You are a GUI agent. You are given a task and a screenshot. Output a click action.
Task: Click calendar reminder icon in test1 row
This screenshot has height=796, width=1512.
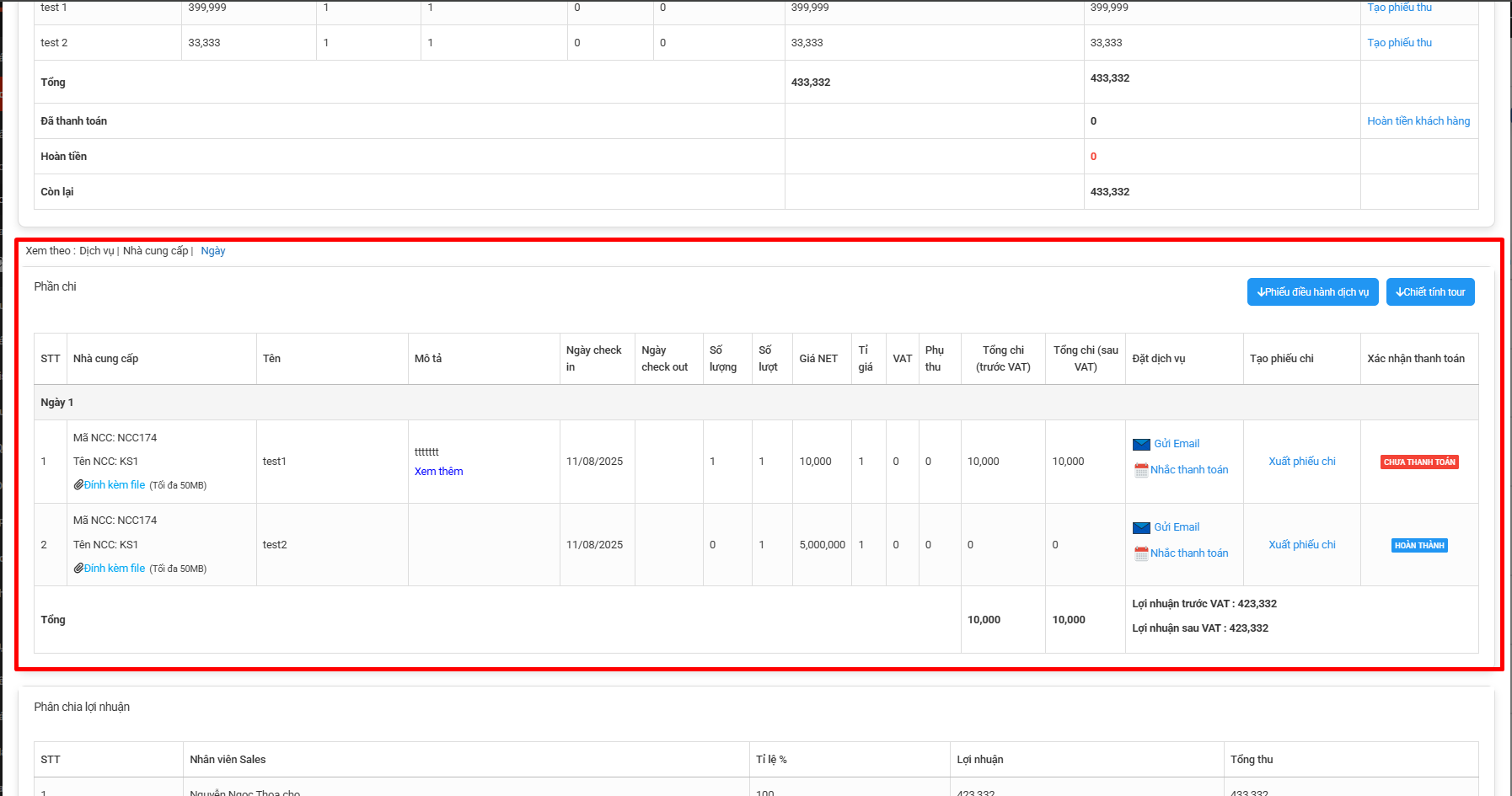[1141, 470]
